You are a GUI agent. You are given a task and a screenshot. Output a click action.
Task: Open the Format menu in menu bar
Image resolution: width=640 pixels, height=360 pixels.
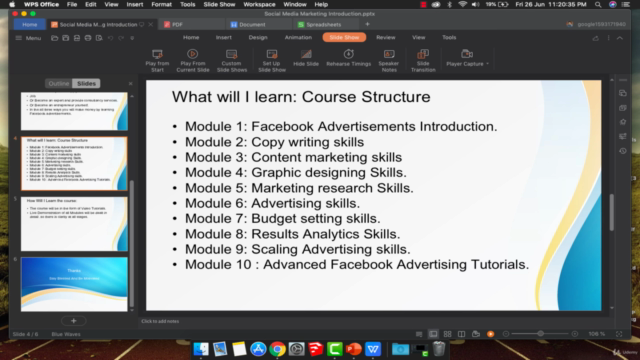pyautogui.click(x=161, y=4)
